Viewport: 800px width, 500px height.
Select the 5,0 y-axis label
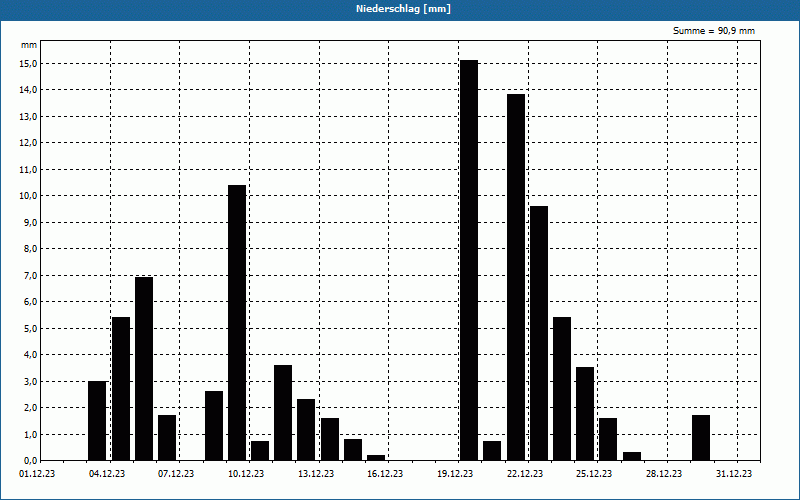29,329
